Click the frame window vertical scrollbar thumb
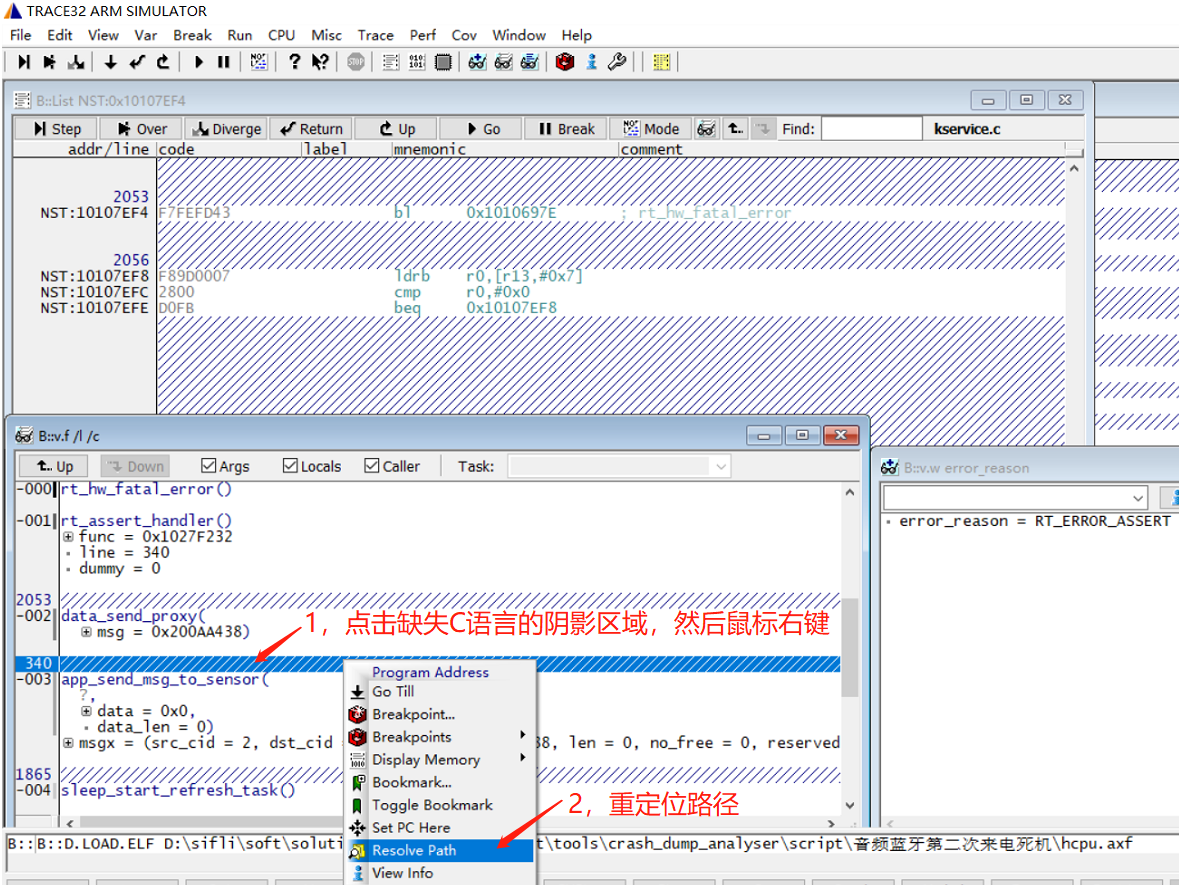 850,647
